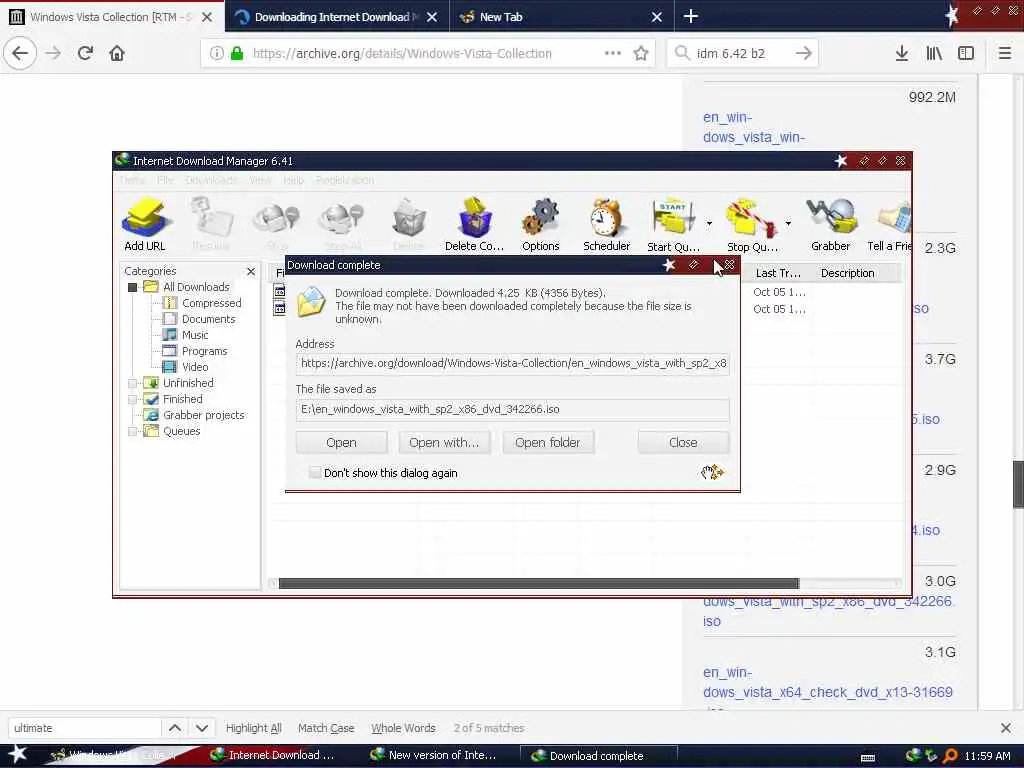Click the browser page vertical scrollbar thumb

coord(1017,484)
